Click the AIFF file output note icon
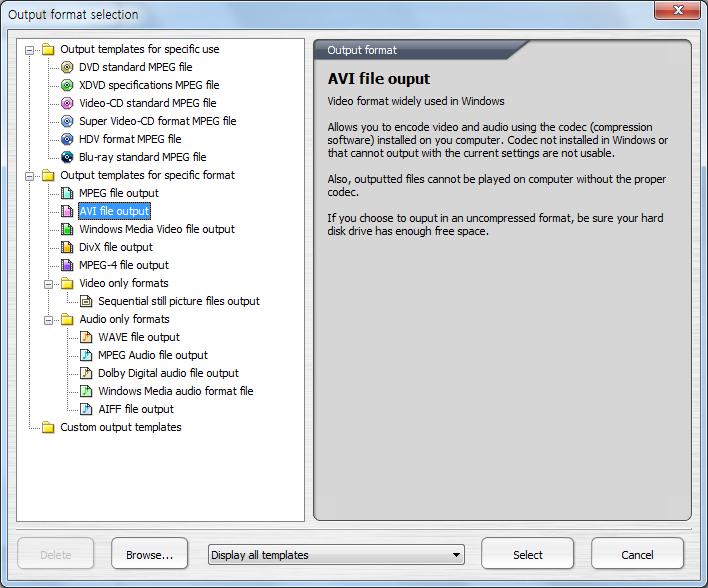Viewport: 708px width, 588px height. click(x=86, y=409)
